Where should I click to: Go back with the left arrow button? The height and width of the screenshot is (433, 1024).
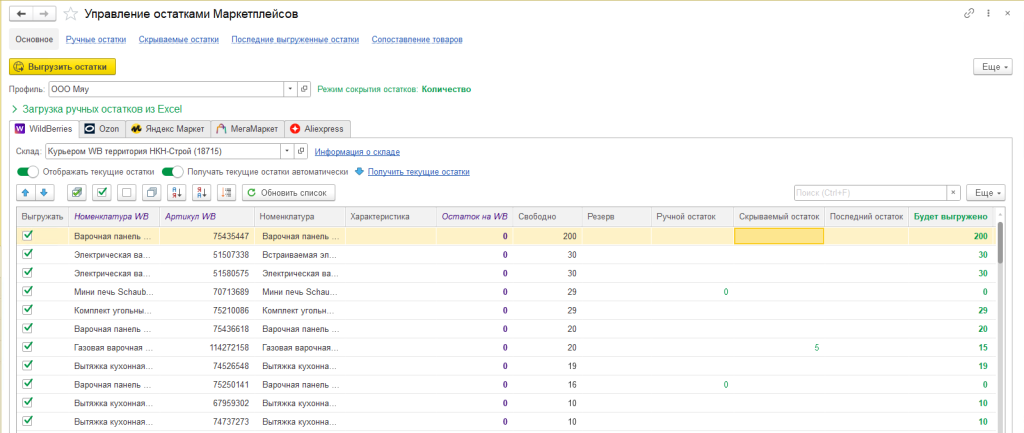point(21,14)
